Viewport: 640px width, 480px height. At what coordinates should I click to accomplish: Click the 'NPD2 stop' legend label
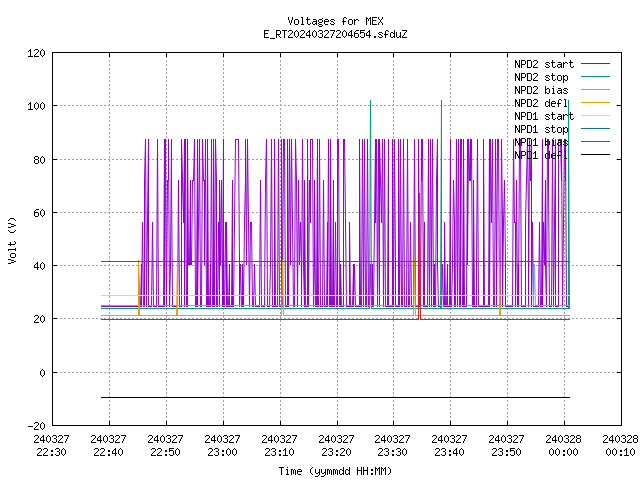(541, 77)
